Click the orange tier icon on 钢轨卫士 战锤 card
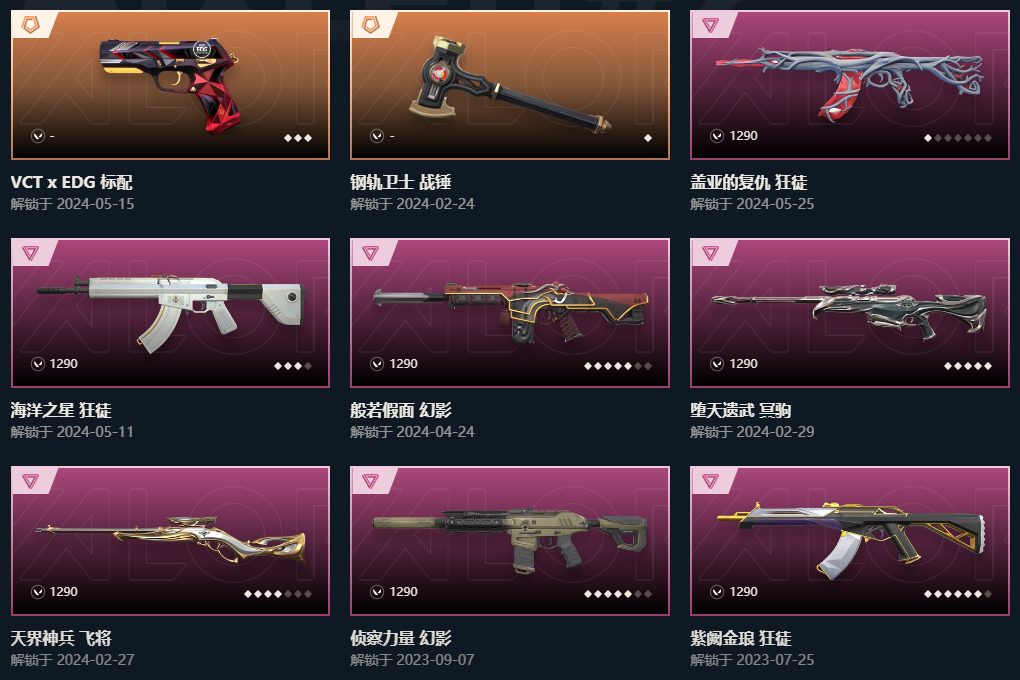 [x=370, y=25]
